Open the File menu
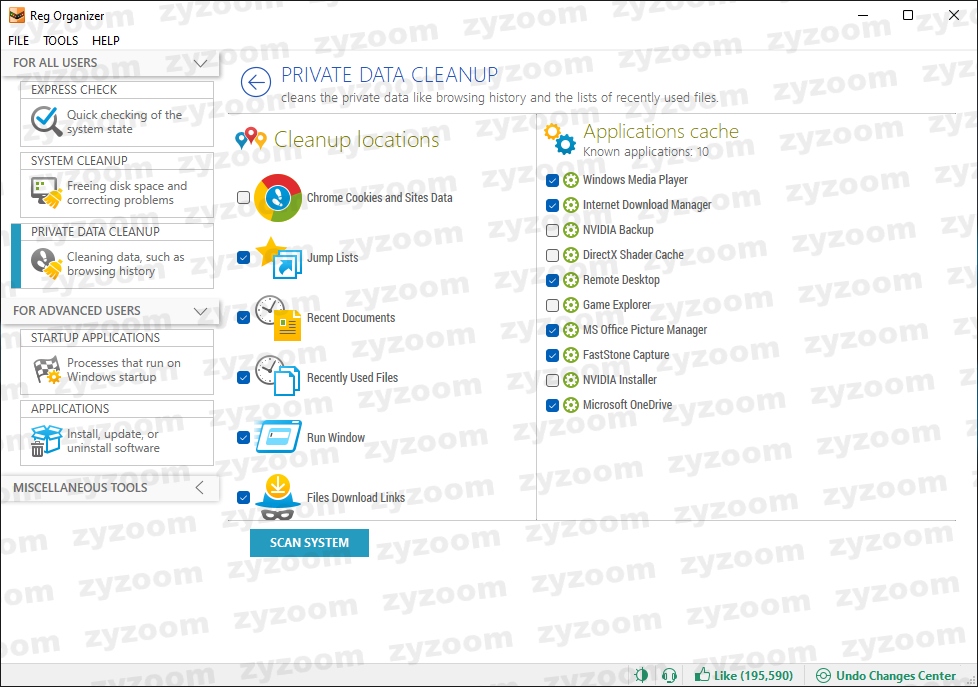The height and width of the screenshot is (687, 978). (x=19, y=41)
